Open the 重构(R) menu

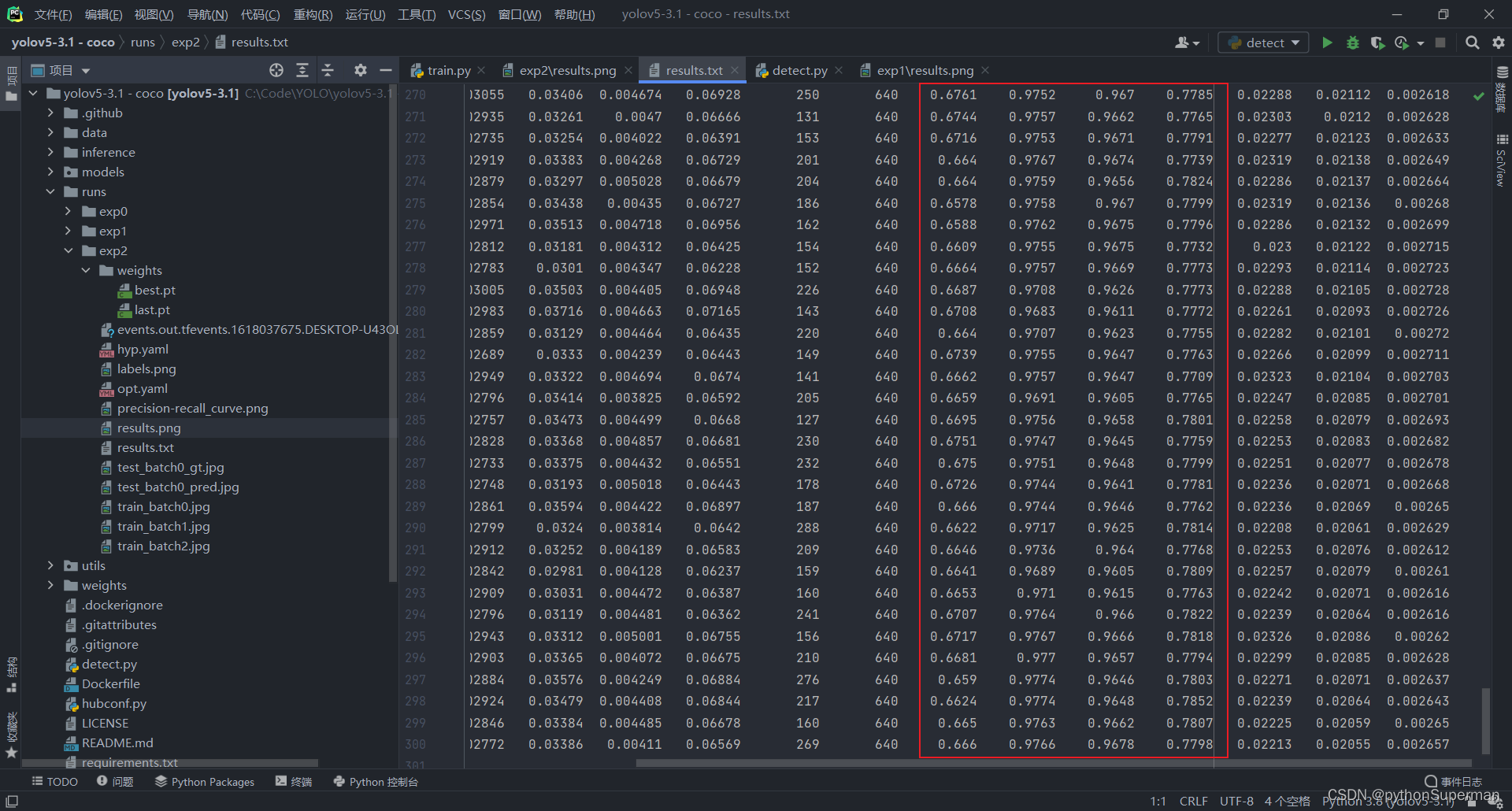[313, 14]
